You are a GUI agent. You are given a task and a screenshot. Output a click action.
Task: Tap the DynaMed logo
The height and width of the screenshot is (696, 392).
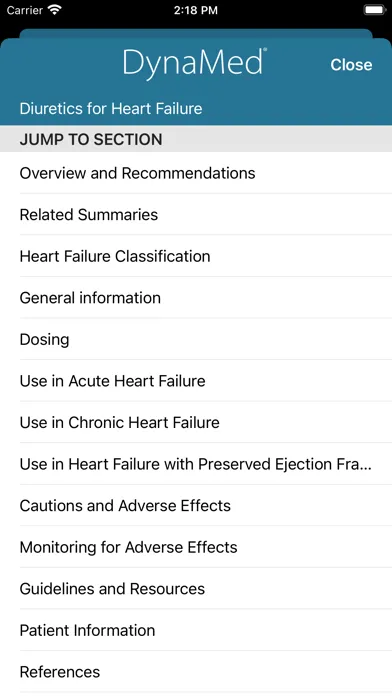click(x=194, y=64)
